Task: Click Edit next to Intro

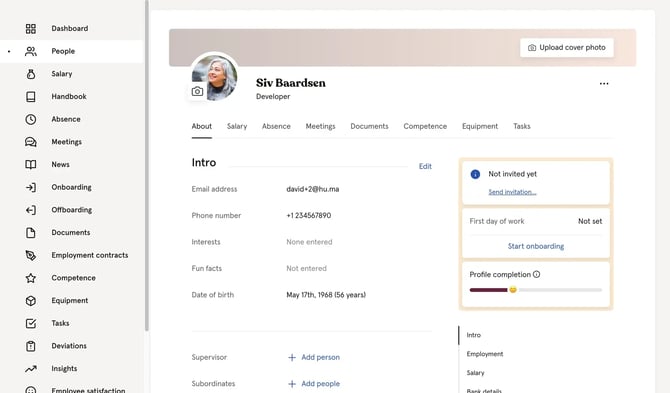Action: (425, 166)
